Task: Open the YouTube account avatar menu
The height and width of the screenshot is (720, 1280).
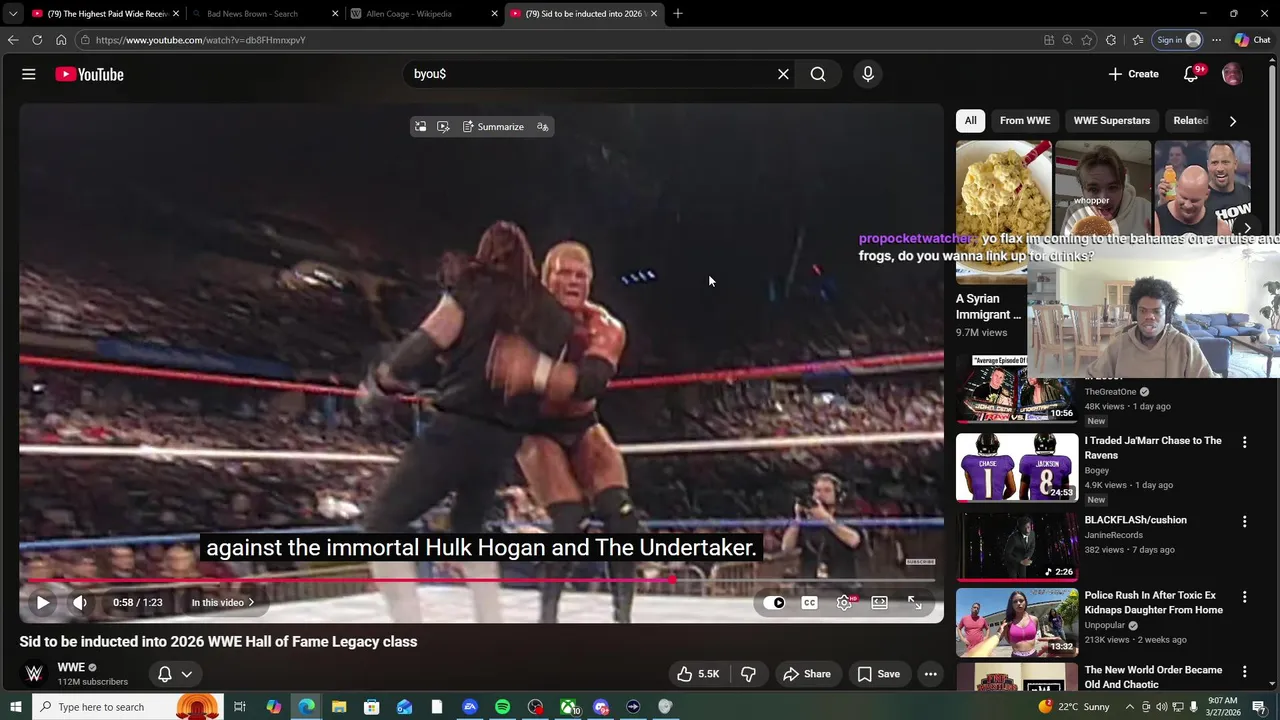Action: (1232, 74)
